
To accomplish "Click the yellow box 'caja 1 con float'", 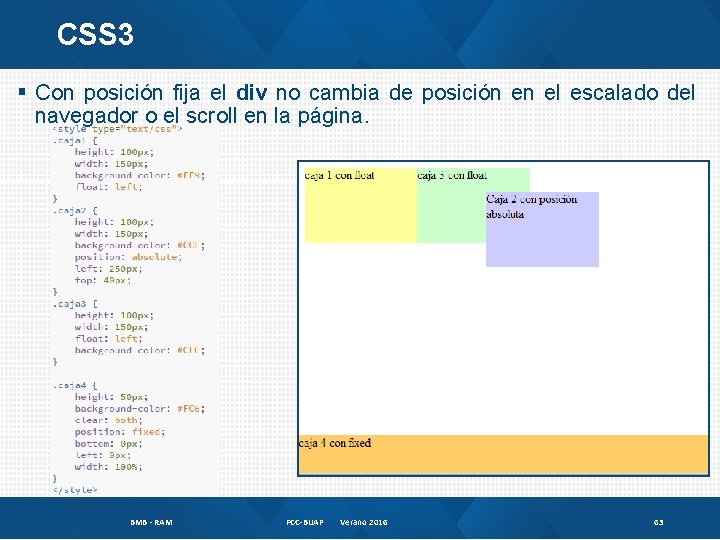I will (x=361, y=205).
